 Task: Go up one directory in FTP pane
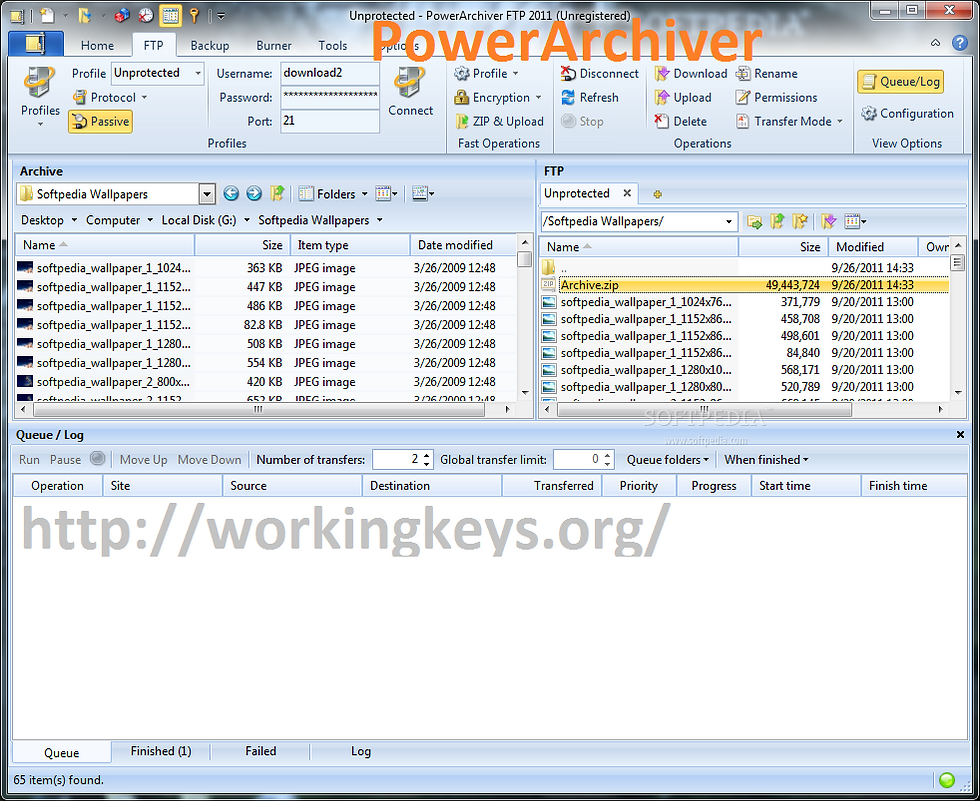(777, 221)
